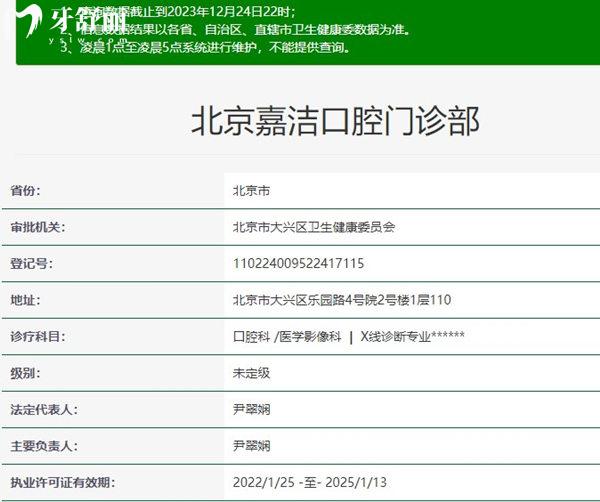Select the 省份 label
The image size is (600, 502).
(25, 191)
